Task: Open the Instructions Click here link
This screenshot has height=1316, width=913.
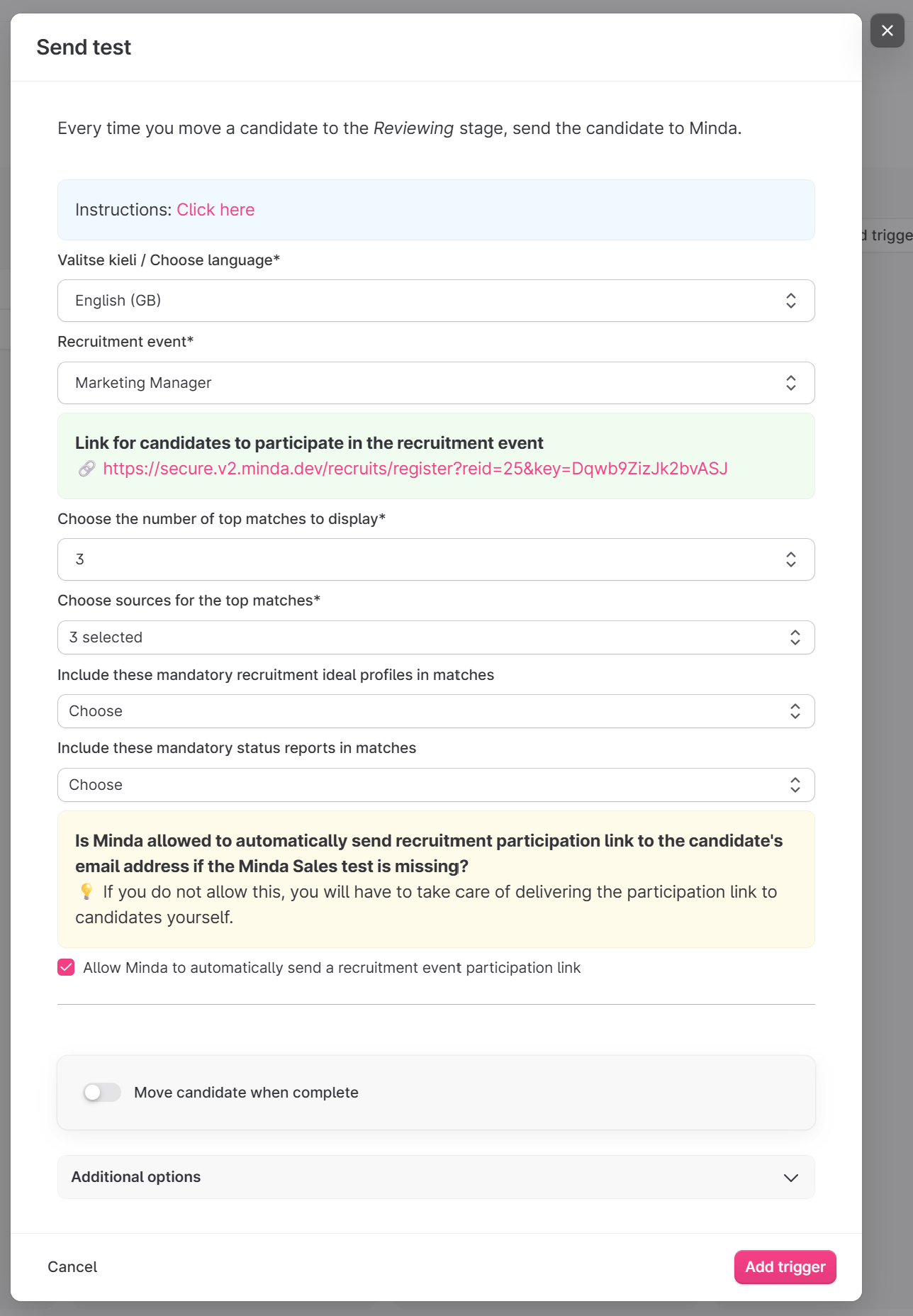Action: tap(215, 210)
